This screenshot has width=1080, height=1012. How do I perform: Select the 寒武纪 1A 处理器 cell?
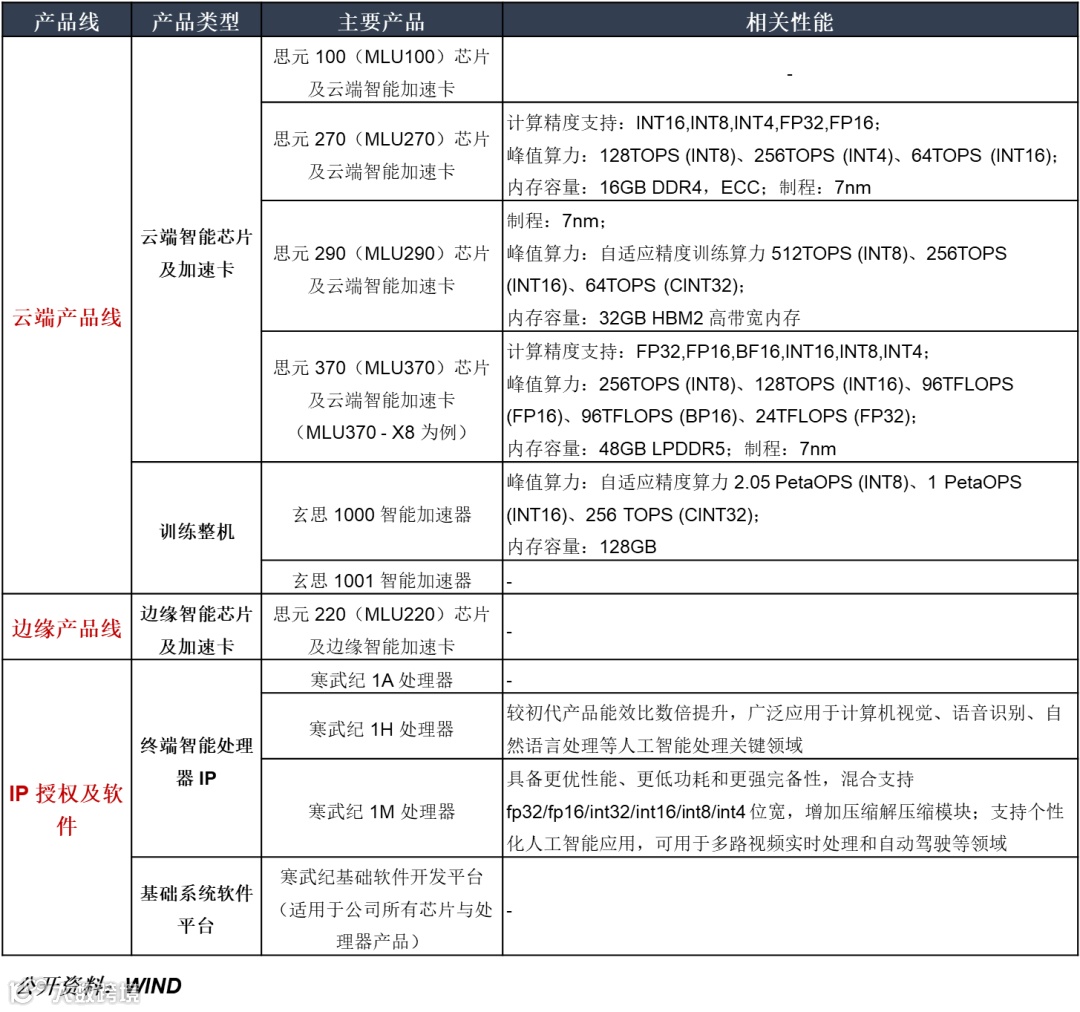click(x=382, y=677)
